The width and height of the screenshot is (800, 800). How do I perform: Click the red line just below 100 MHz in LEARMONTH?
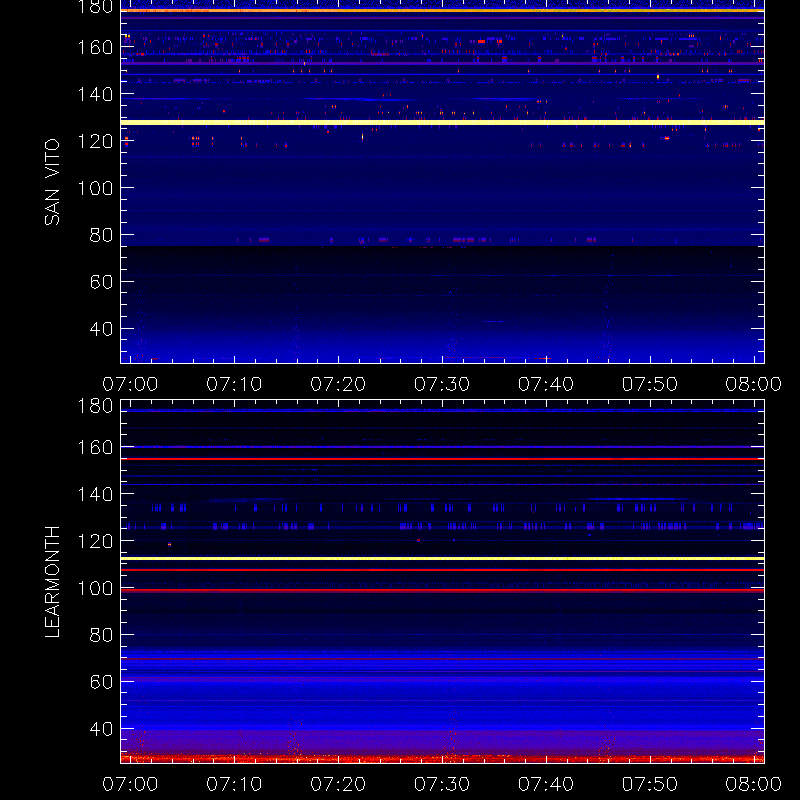coord(442,590)
